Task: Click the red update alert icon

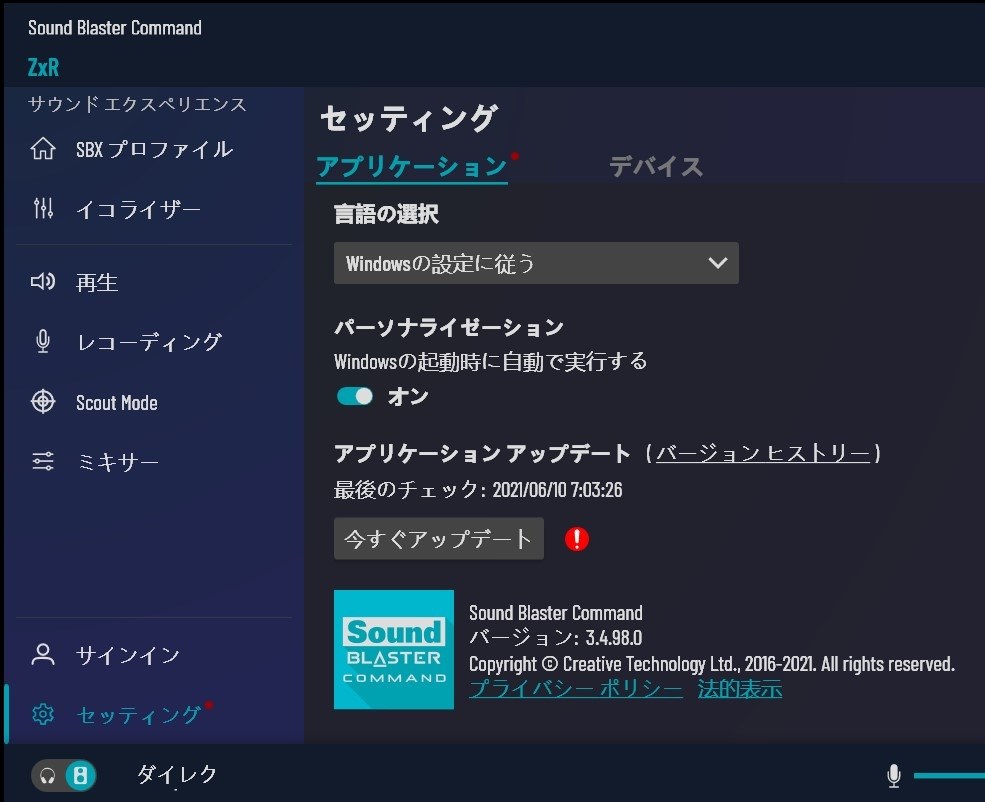Action: [577, 538]
